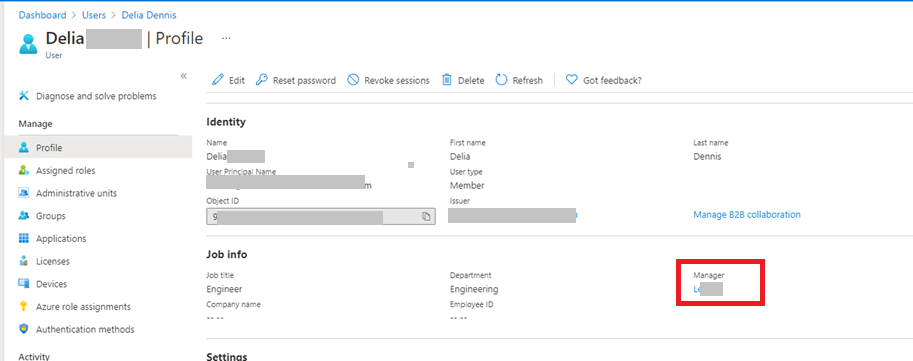Click the Delia Dennis breadcrumb
This screenshot has height=361, width=913.
pos(149,15)
